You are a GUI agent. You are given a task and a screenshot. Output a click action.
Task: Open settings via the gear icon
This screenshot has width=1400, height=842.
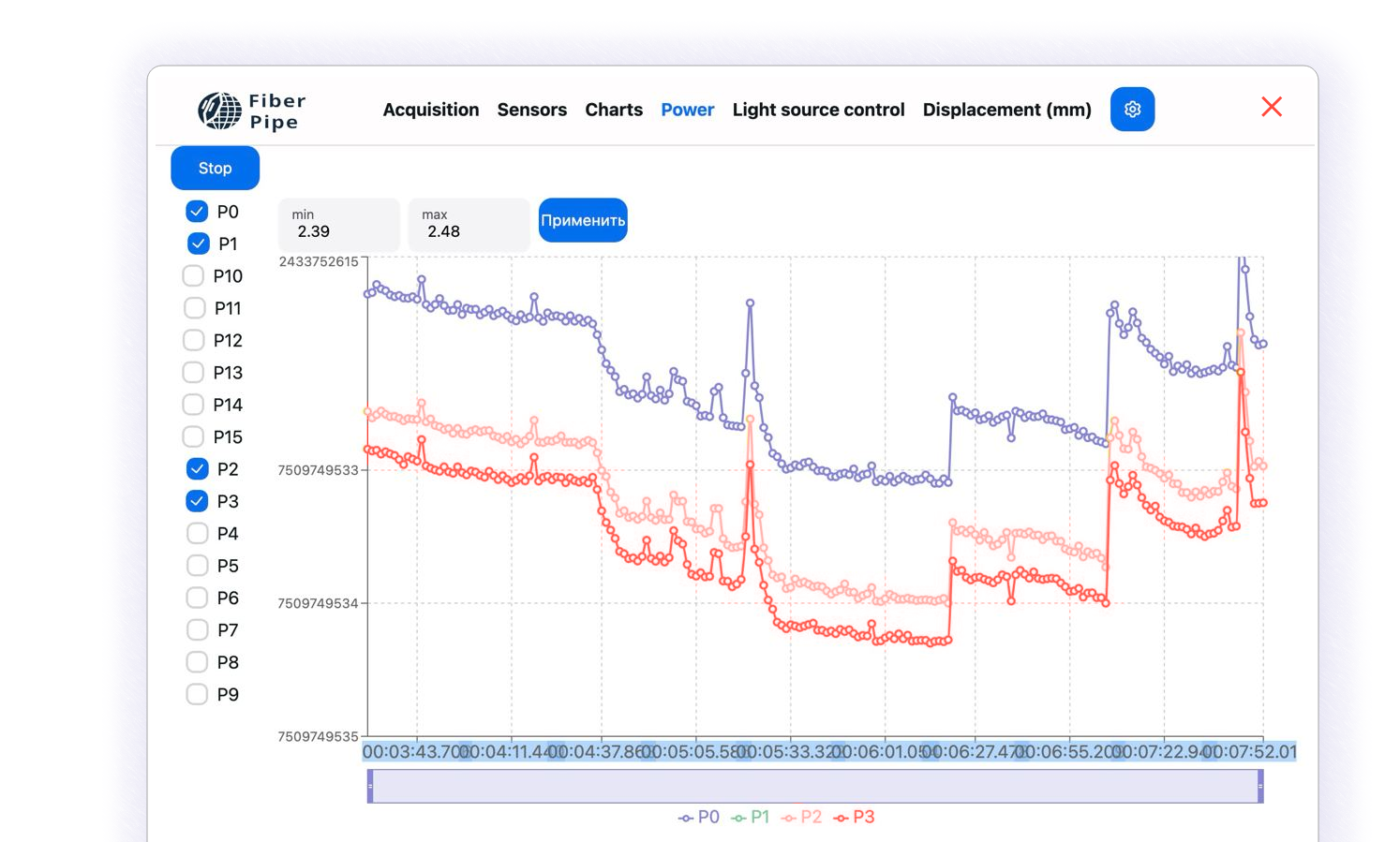(x=1132, y=110)
